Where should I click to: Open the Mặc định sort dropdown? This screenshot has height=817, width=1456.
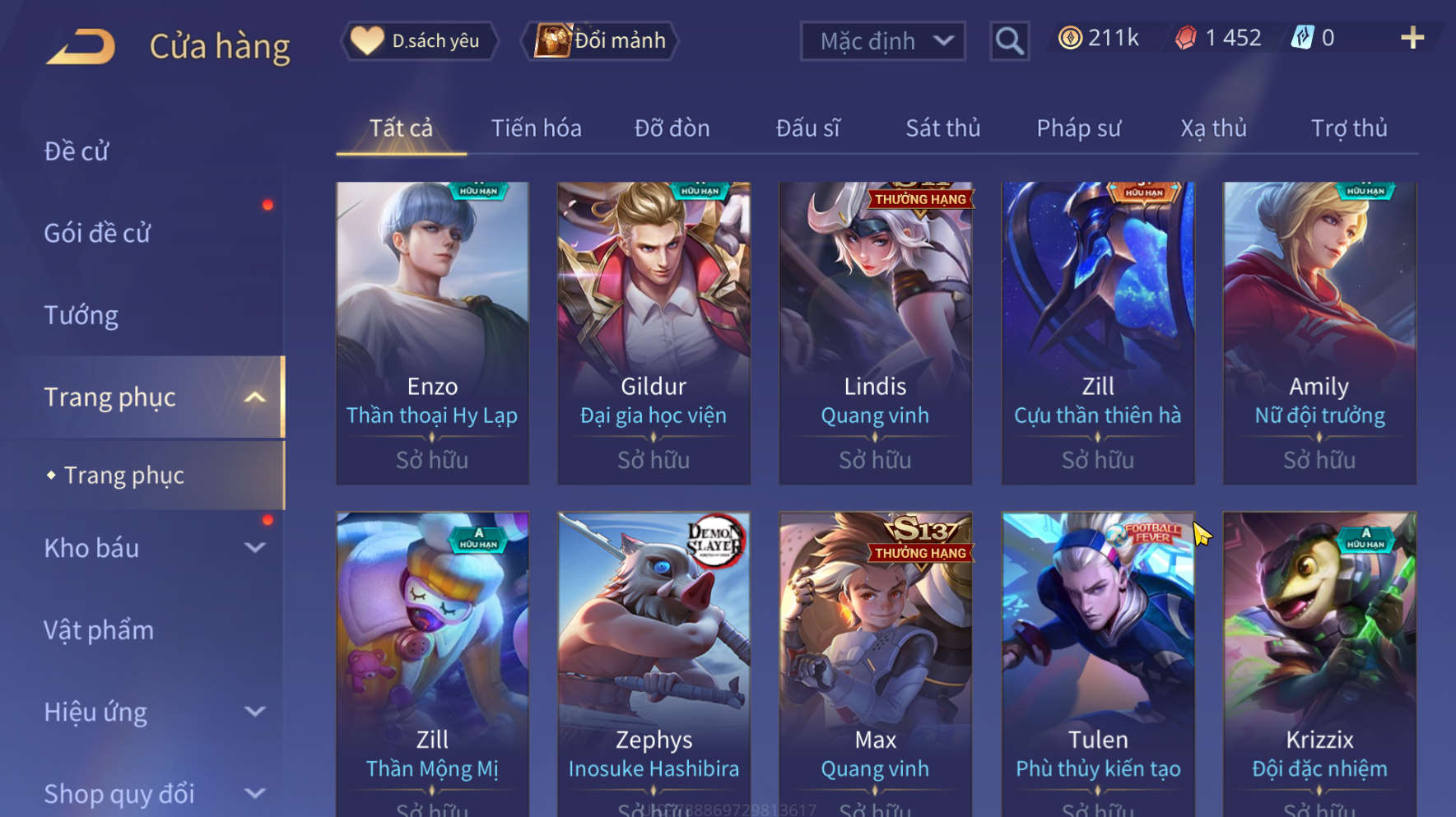click(883, 40)
